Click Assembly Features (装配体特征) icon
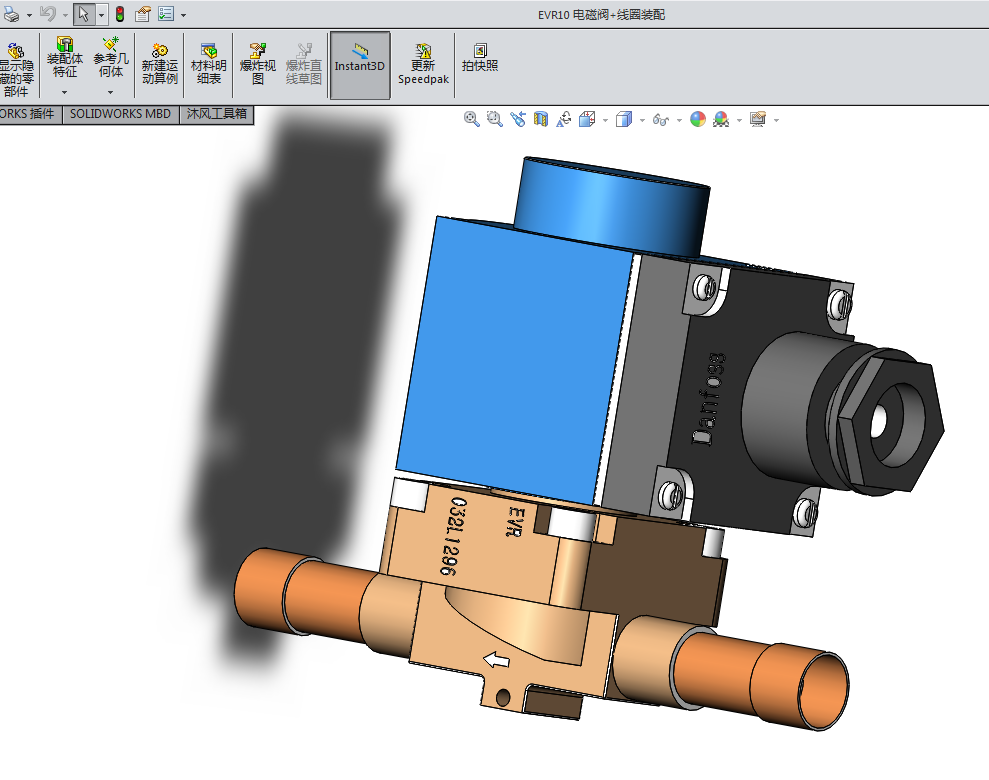Viewport: 989px width, 780px height. (x=64, y=57)
